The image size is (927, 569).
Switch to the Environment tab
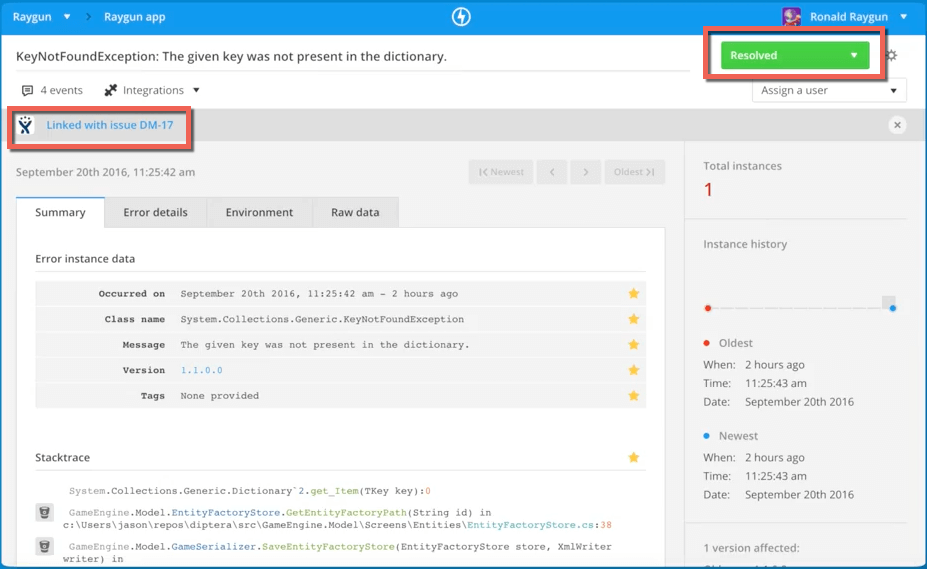[259, 212]
